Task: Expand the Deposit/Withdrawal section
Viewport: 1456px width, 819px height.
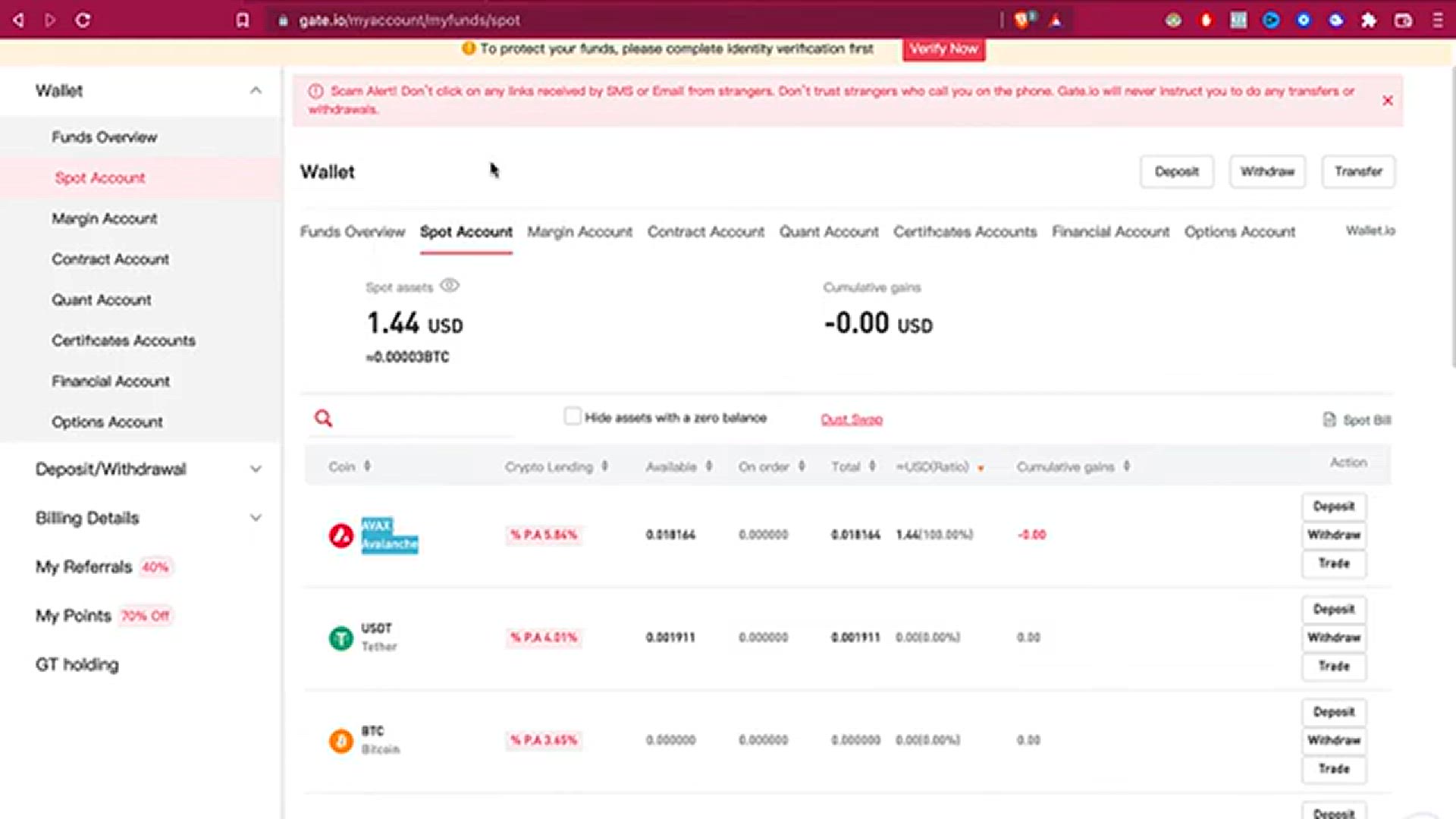Action: 256,469
